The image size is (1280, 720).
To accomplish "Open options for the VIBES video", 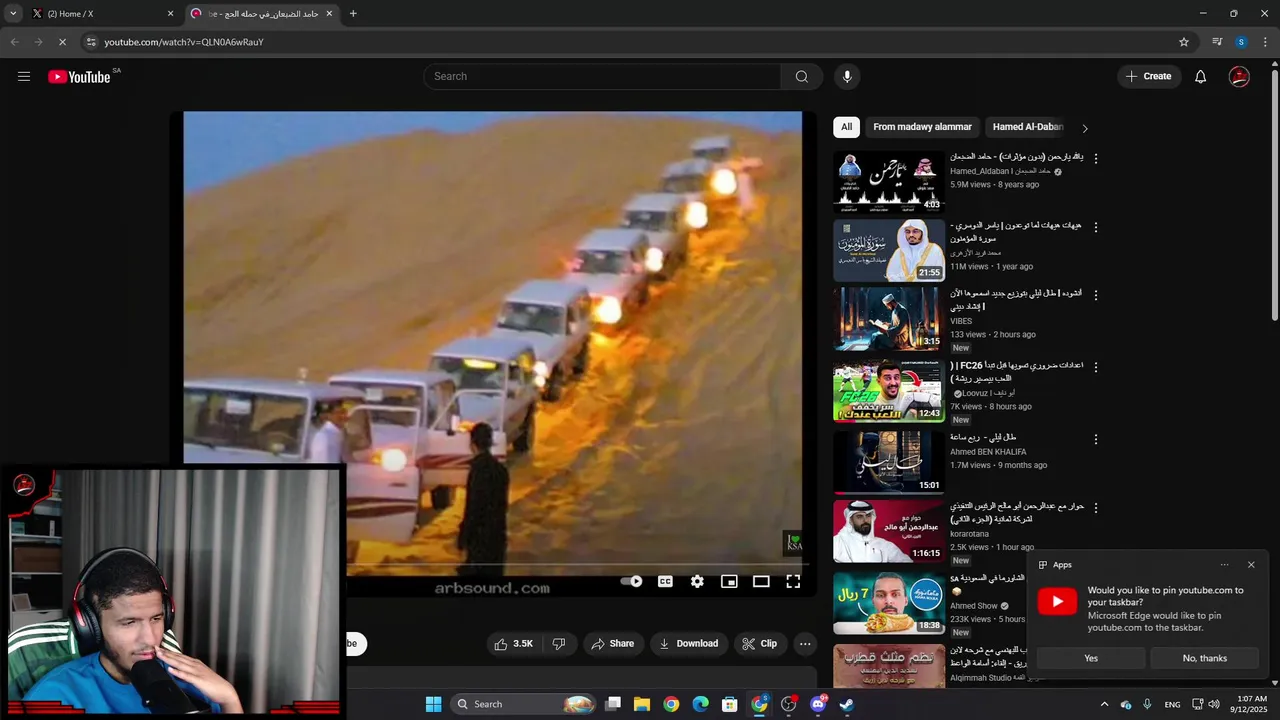I will [x=1096, y=295].
